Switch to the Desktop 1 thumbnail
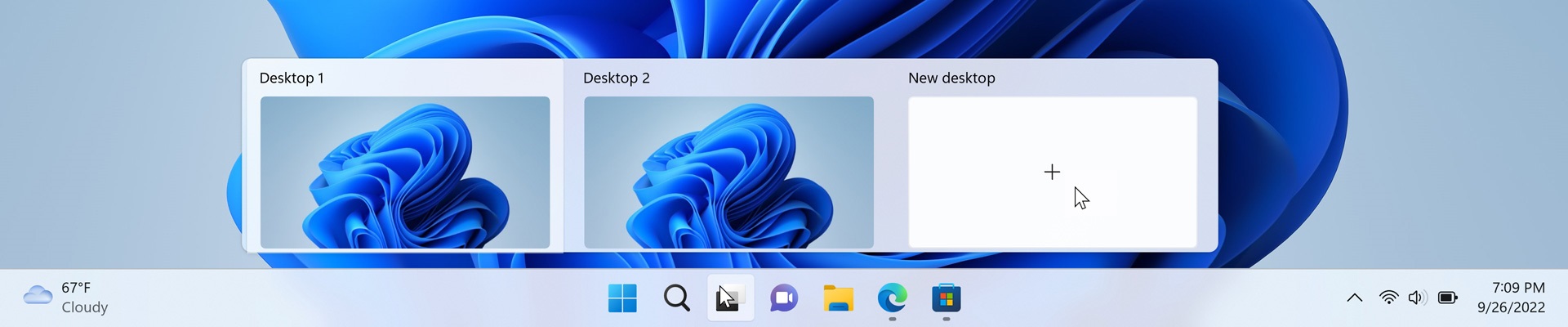Image resolution: width=1568 pixels, height=327 pixels. 405,172
